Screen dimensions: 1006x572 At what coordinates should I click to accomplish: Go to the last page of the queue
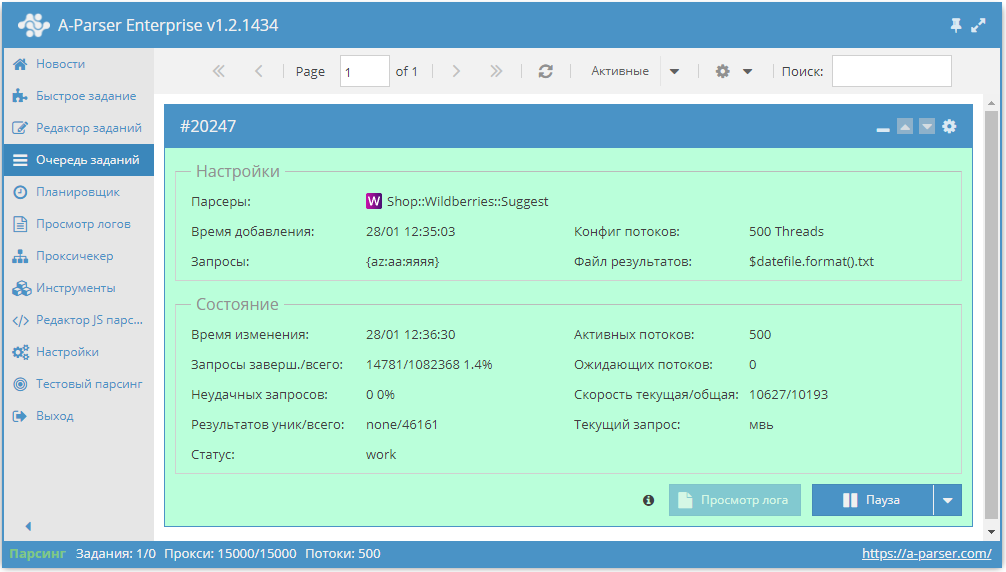click(495, 71)
